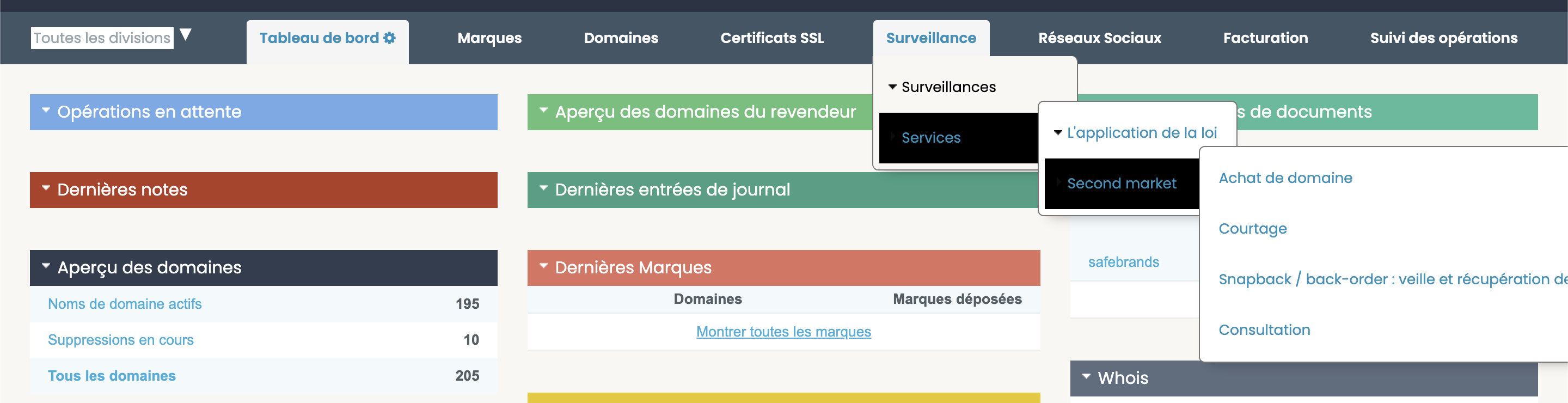Click the Marques déposées column header
Image resolution: width=1568 pixels, height=403 pixels.
point(957,299)
